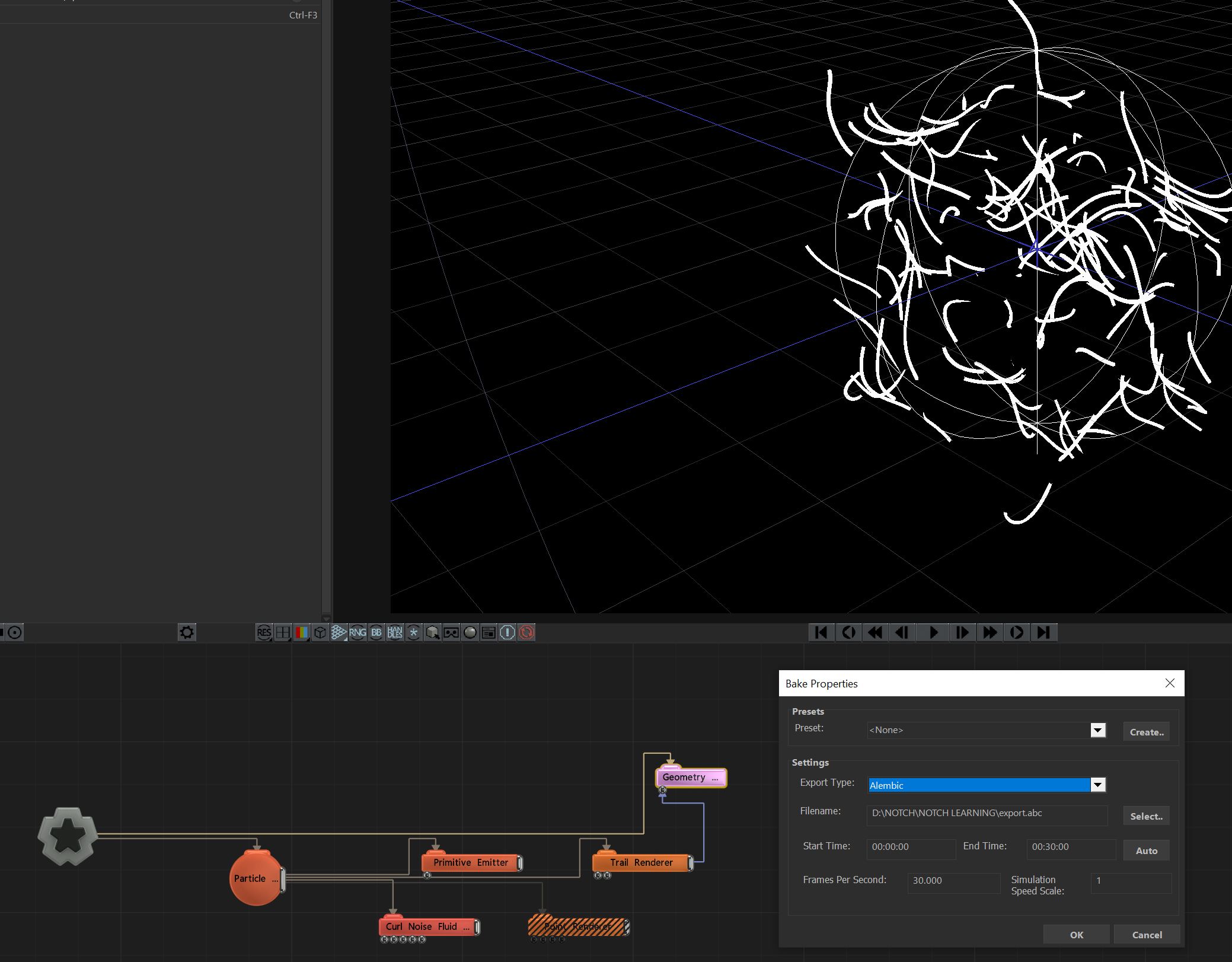The height and width of the screenshot is (962, 1232).
Task: Click the asterisk toolbar icon
Action: click(414, 632)
